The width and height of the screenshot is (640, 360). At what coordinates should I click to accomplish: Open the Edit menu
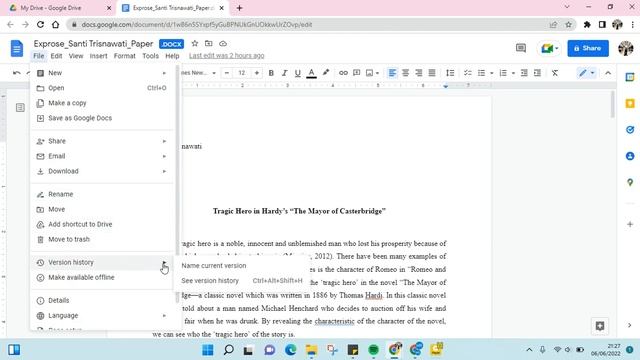coord(56,56)
